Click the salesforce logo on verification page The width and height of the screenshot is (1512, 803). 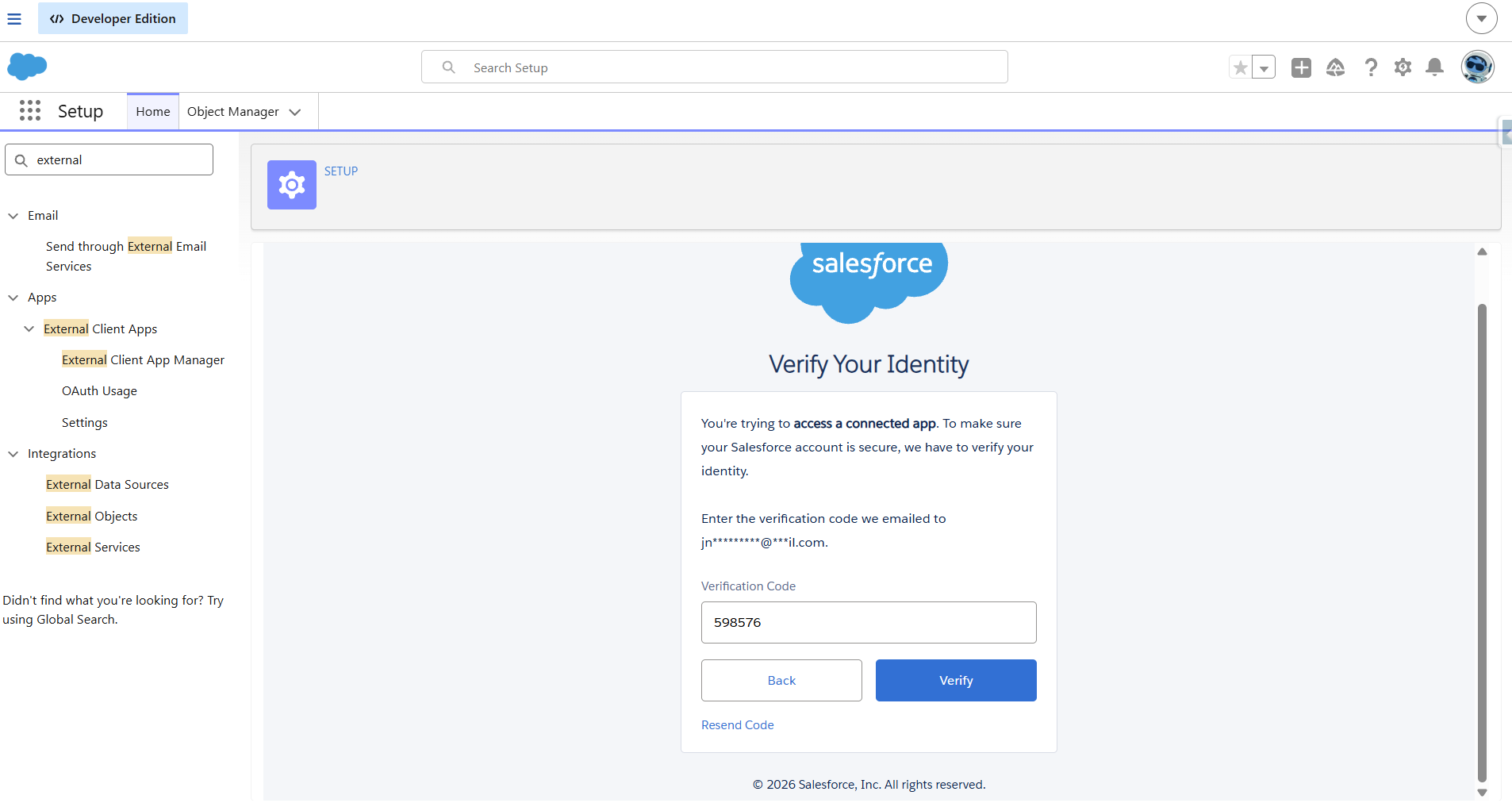[x=869, y=282]
